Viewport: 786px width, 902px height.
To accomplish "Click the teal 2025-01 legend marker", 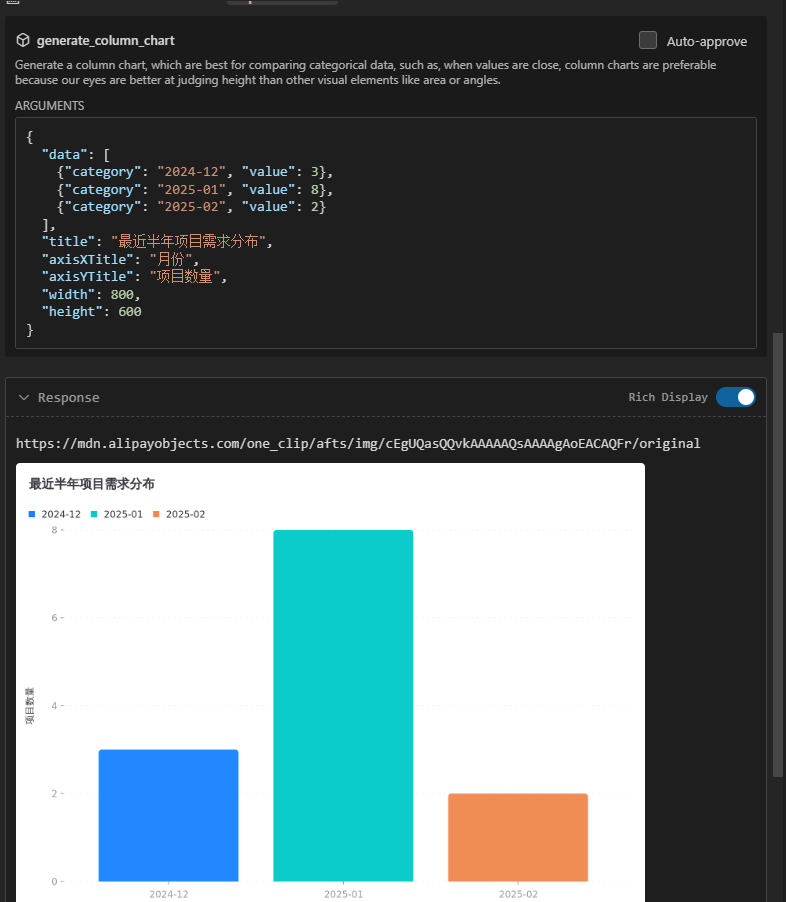I will pos(94,514).
